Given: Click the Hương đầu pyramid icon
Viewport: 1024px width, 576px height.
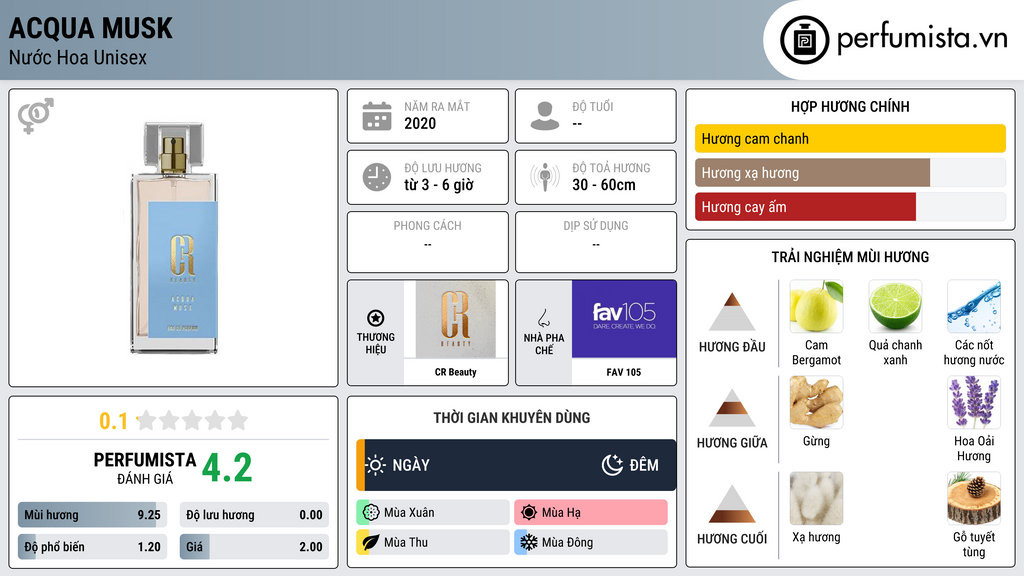Looking at the screenshot, I should tap(732, 312).
